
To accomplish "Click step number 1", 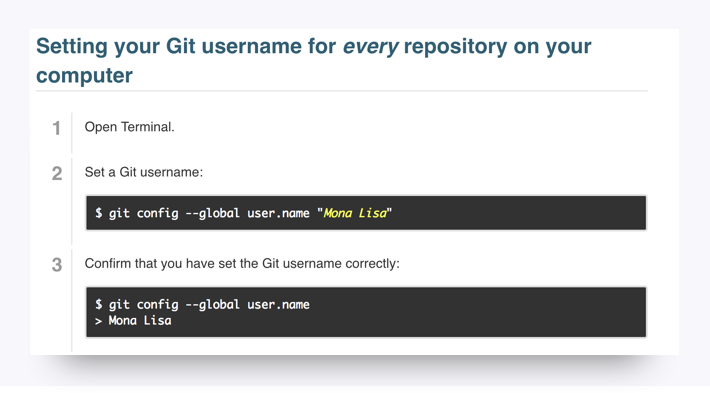I will tap(56, 128).
